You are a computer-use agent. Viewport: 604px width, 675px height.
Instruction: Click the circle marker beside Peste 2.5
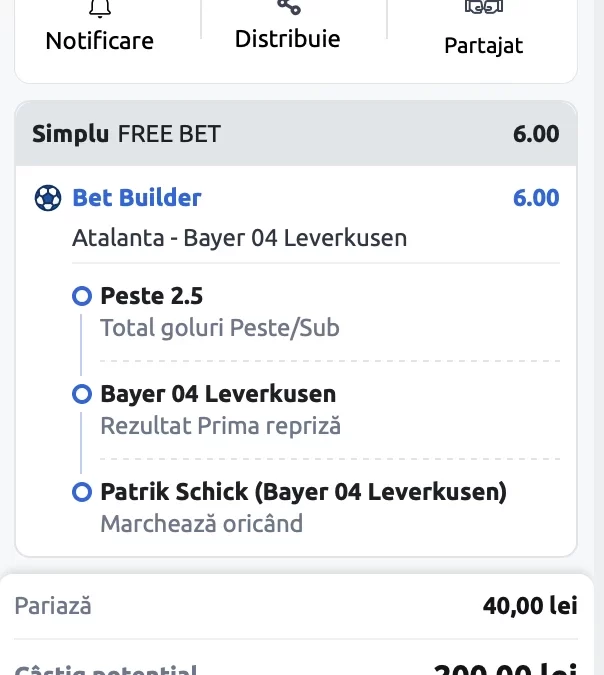tap(82, 296)
